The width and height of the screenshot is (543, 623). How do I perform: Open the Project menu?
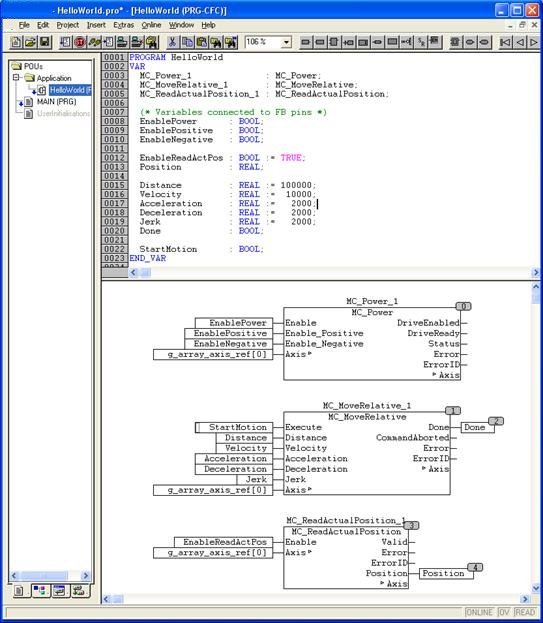click(x=68, y=25)
